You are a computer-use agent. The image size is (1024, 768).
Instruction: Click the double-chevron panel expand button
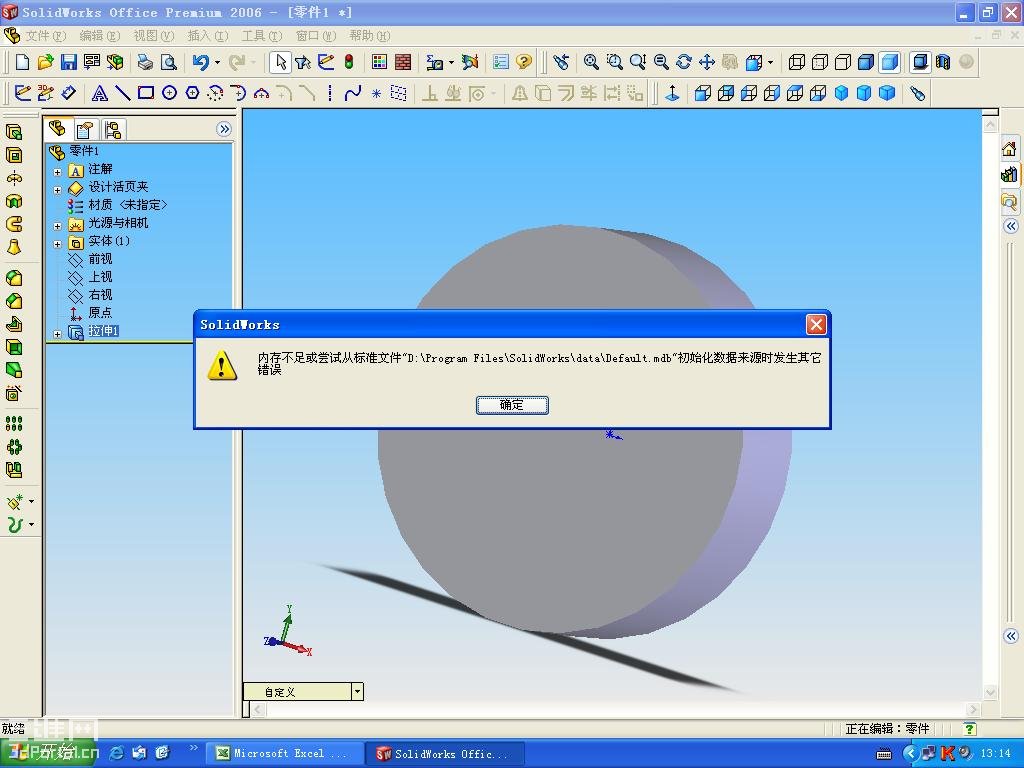click(224, 129)
